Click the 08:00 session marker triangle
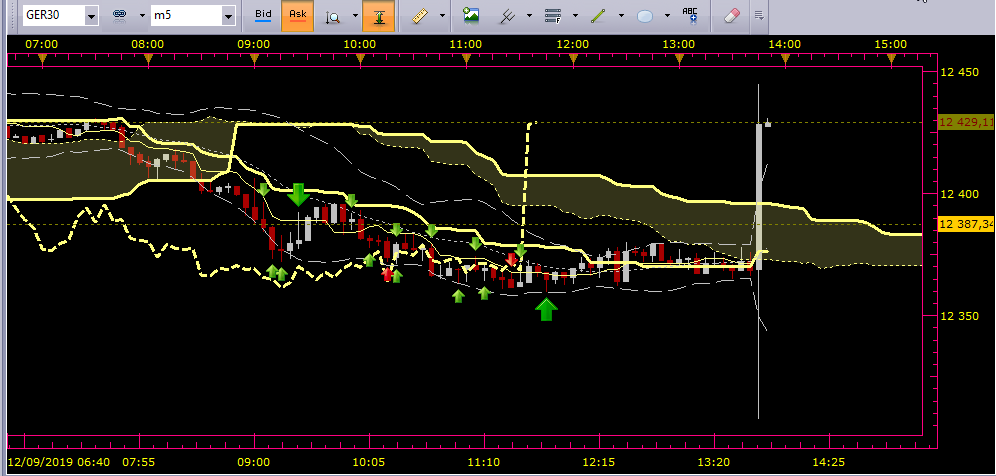The height and width of the screenshot is (476, 996). (x=149, y=59)
